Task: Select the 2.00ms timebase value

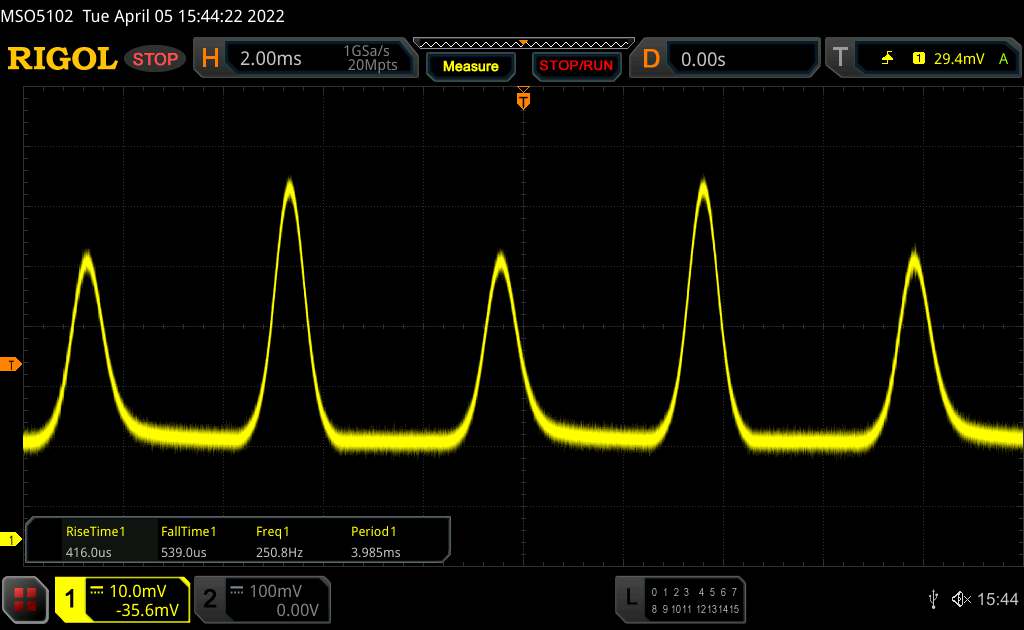Action: tap(270, 59)
